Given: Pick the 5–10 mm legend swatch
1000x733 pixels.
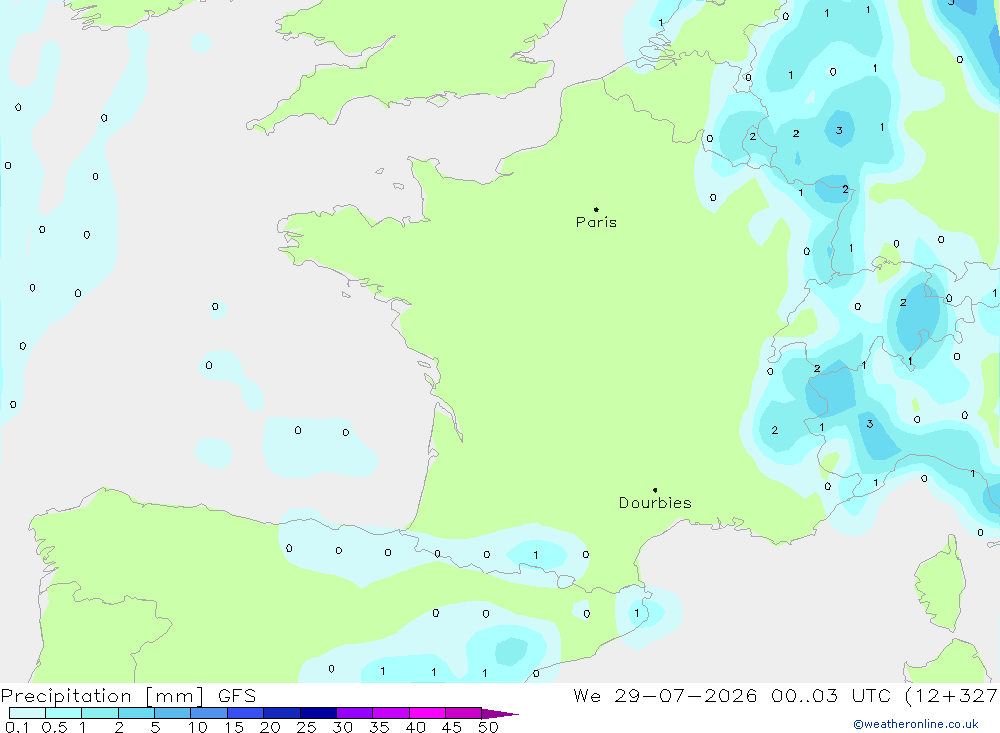Looking at the screenshot, I should pyautogui.click(x=173, y=713).
